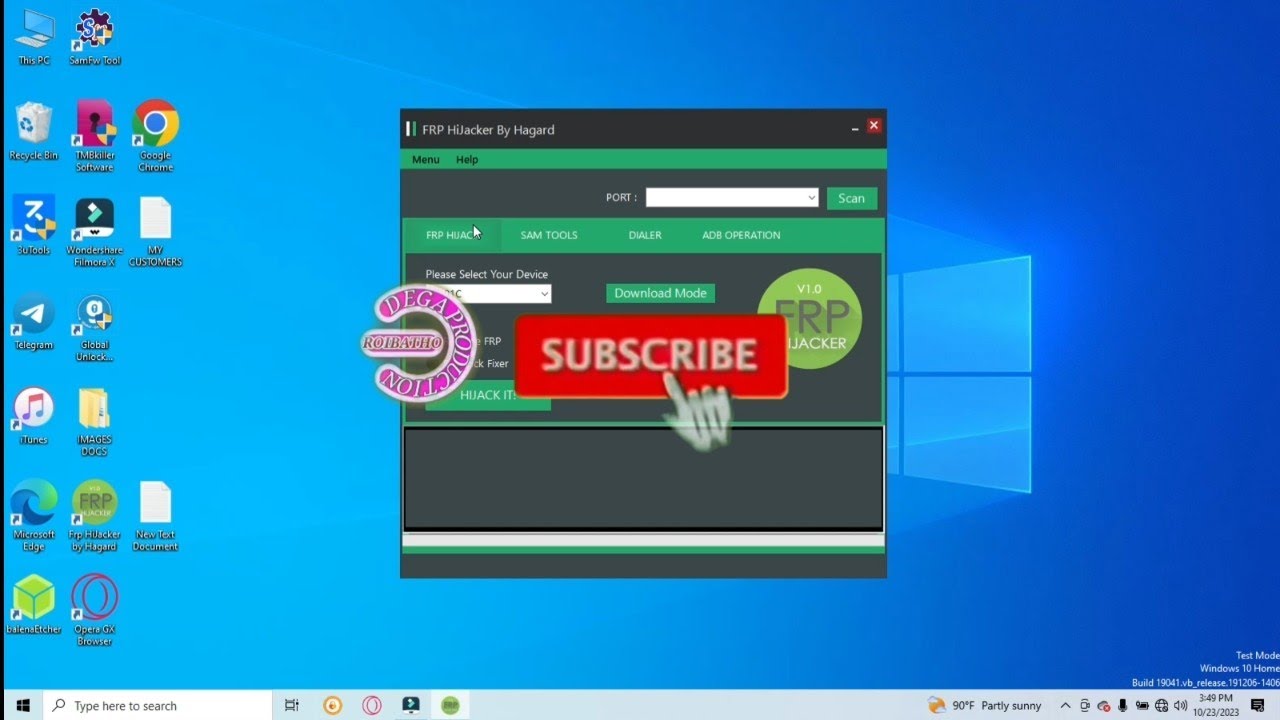This screenshot has height=720, width=1280.
Task: Click the orange circular taskbar app icon
Action: click(332, 705)
